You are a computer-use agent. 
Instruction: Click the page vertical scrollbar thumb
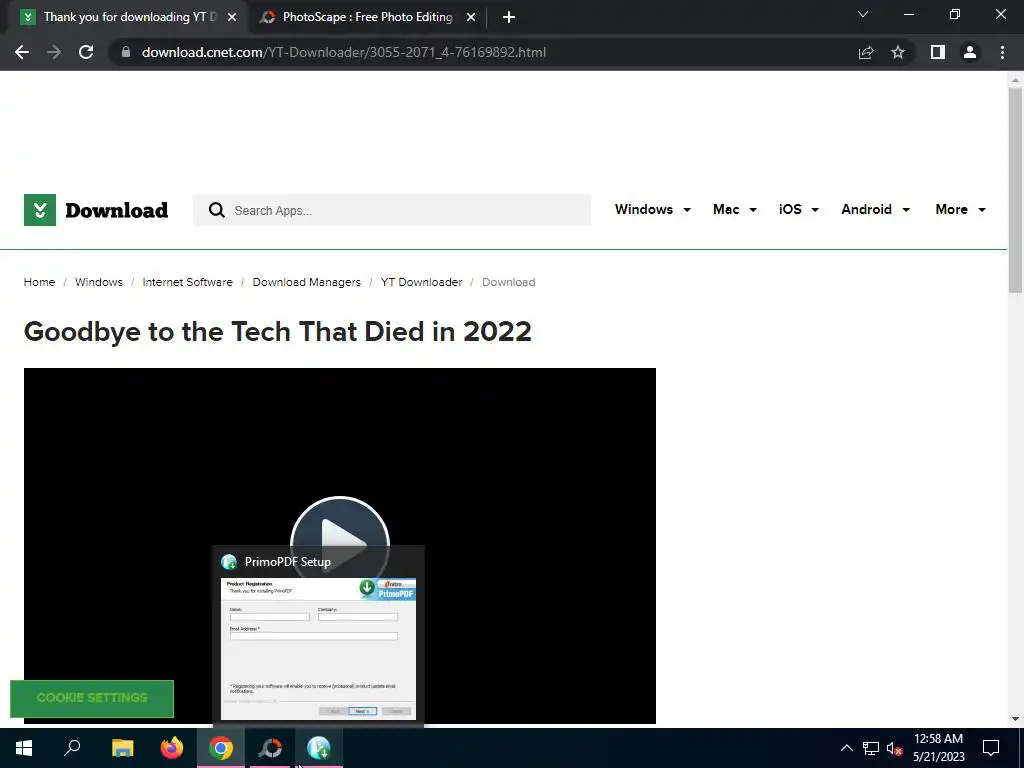pyautogui.click(x=1015, y=189)
